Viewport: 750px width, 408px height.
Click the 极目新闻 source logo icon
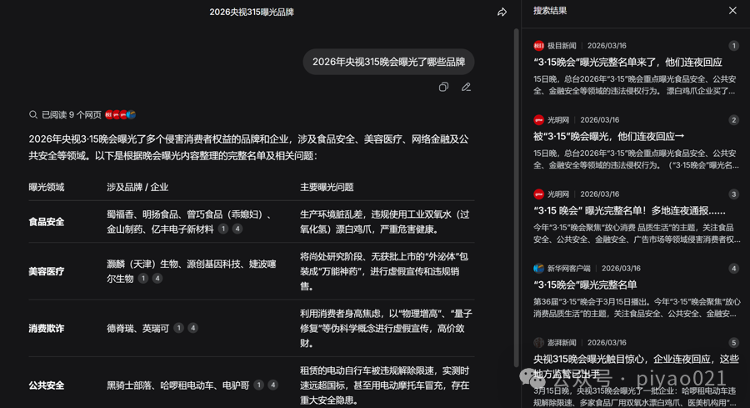pyautogui.click(x=539, y=45)
